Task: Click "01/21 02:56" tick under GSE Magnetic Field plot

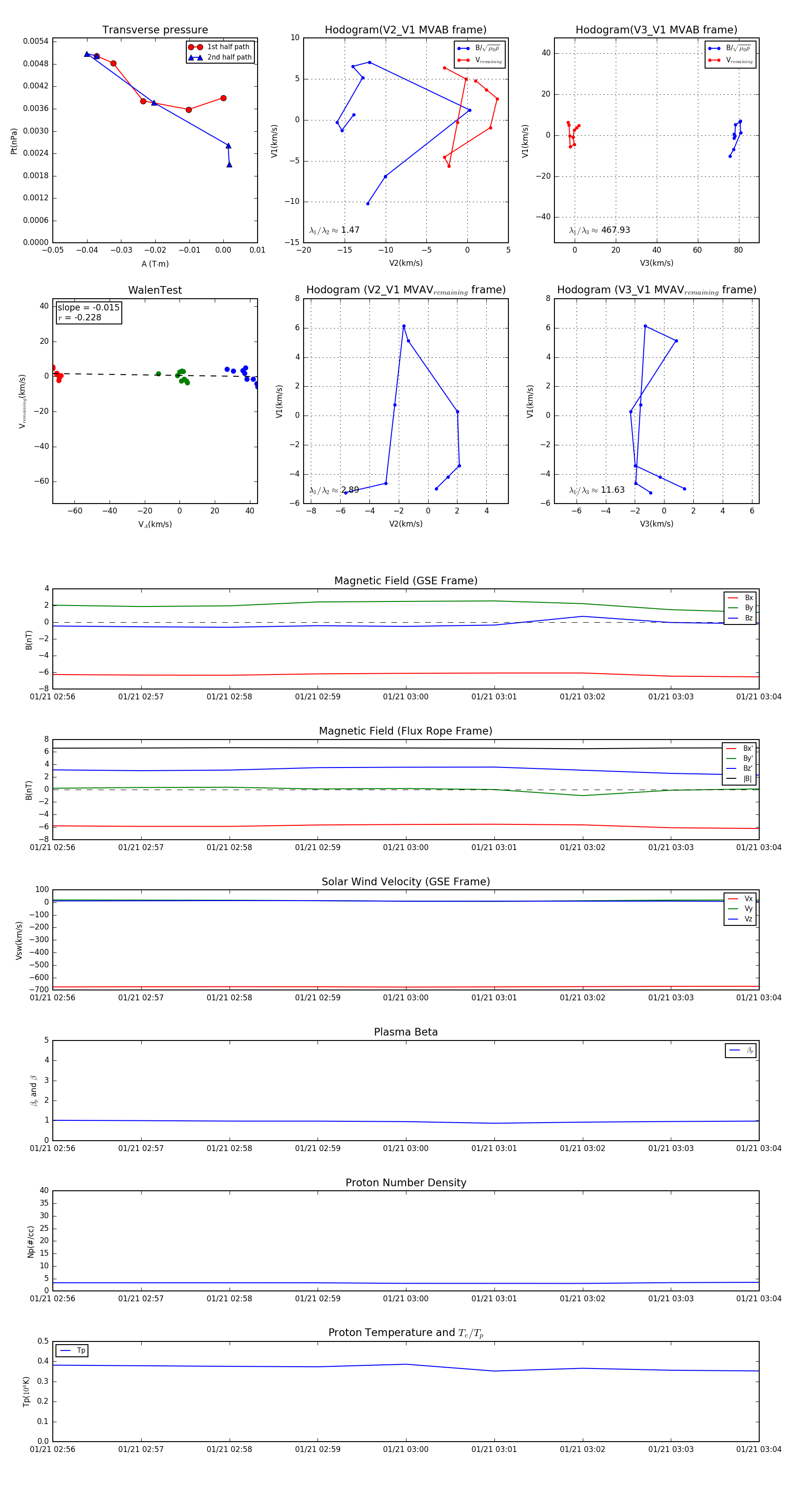Action: tap(53, 697)
